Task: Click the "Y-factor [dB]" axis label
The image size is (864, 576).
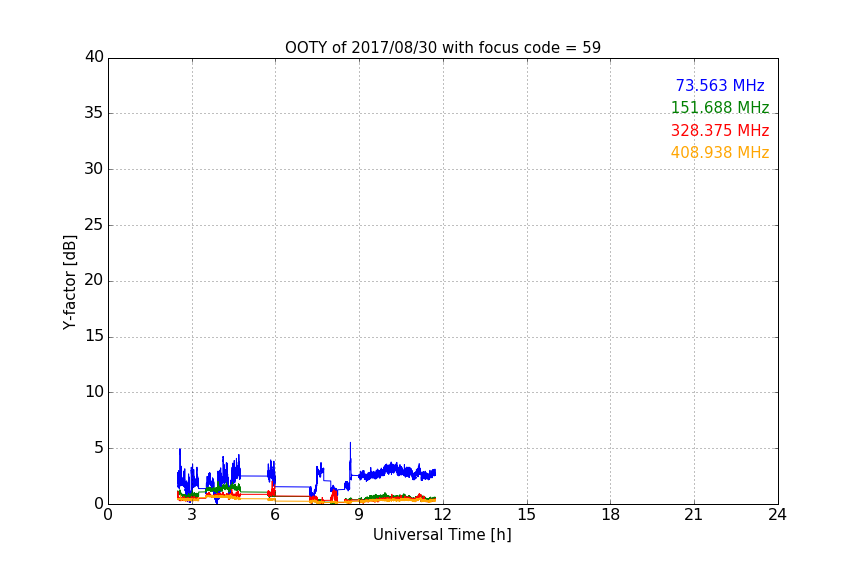Action: pyautogui.click(x=69, y=282)
